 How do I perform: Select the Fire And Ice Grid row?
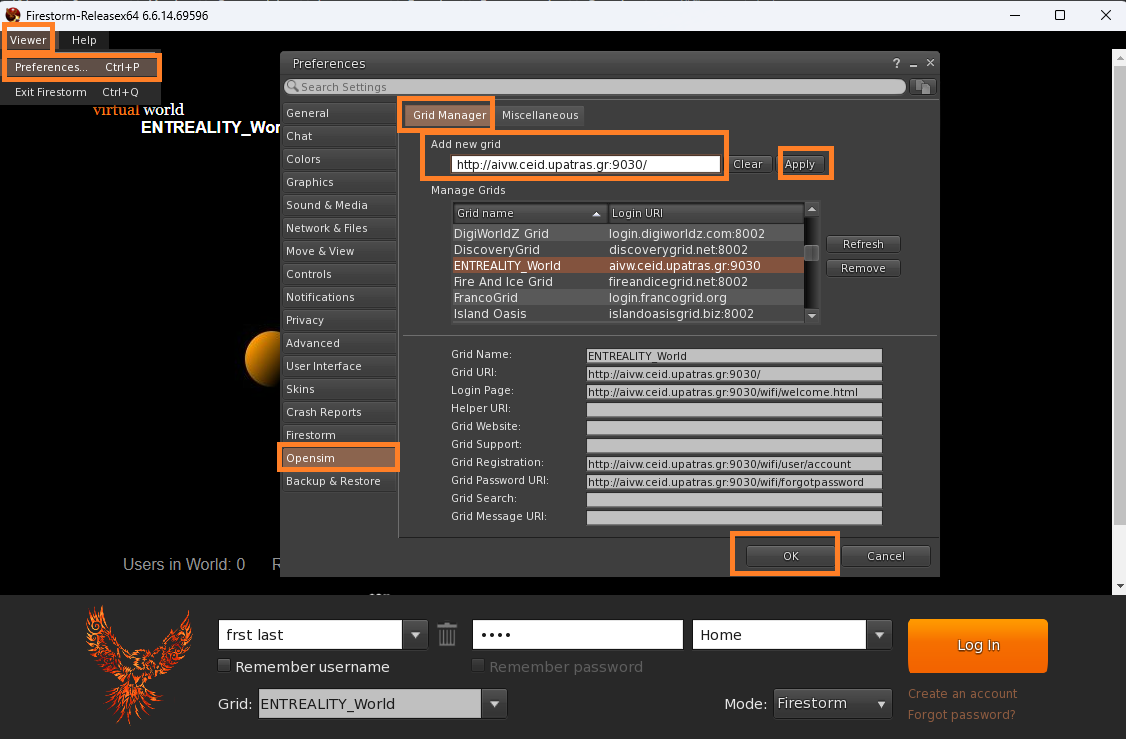(628, 282)
